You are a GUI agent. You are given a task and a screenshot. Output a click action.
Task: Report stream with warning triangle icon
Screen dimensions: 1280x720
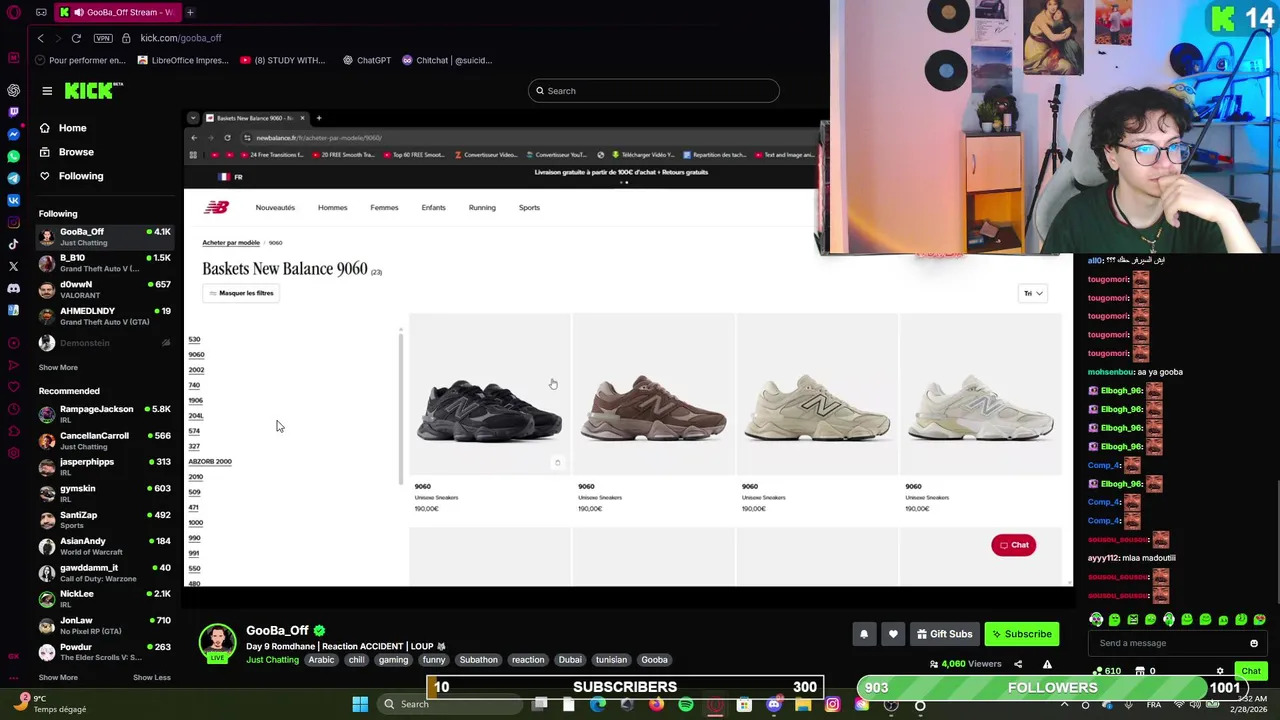1047,664
